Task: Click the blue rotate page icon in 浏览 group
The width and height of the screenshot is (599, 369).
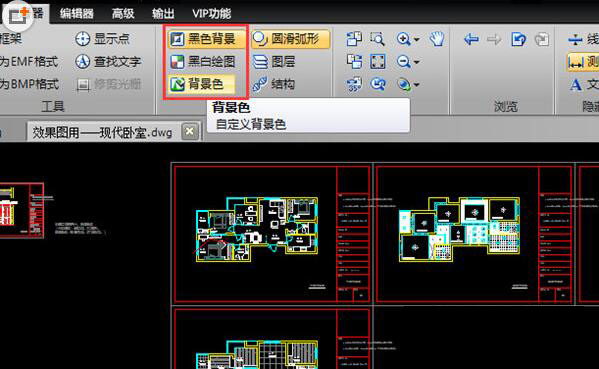Action: (x=518, y=39)
